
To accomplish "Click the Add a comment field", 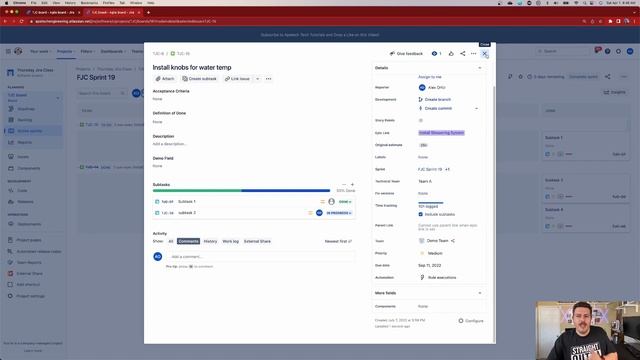I will (x=261, y=257).
